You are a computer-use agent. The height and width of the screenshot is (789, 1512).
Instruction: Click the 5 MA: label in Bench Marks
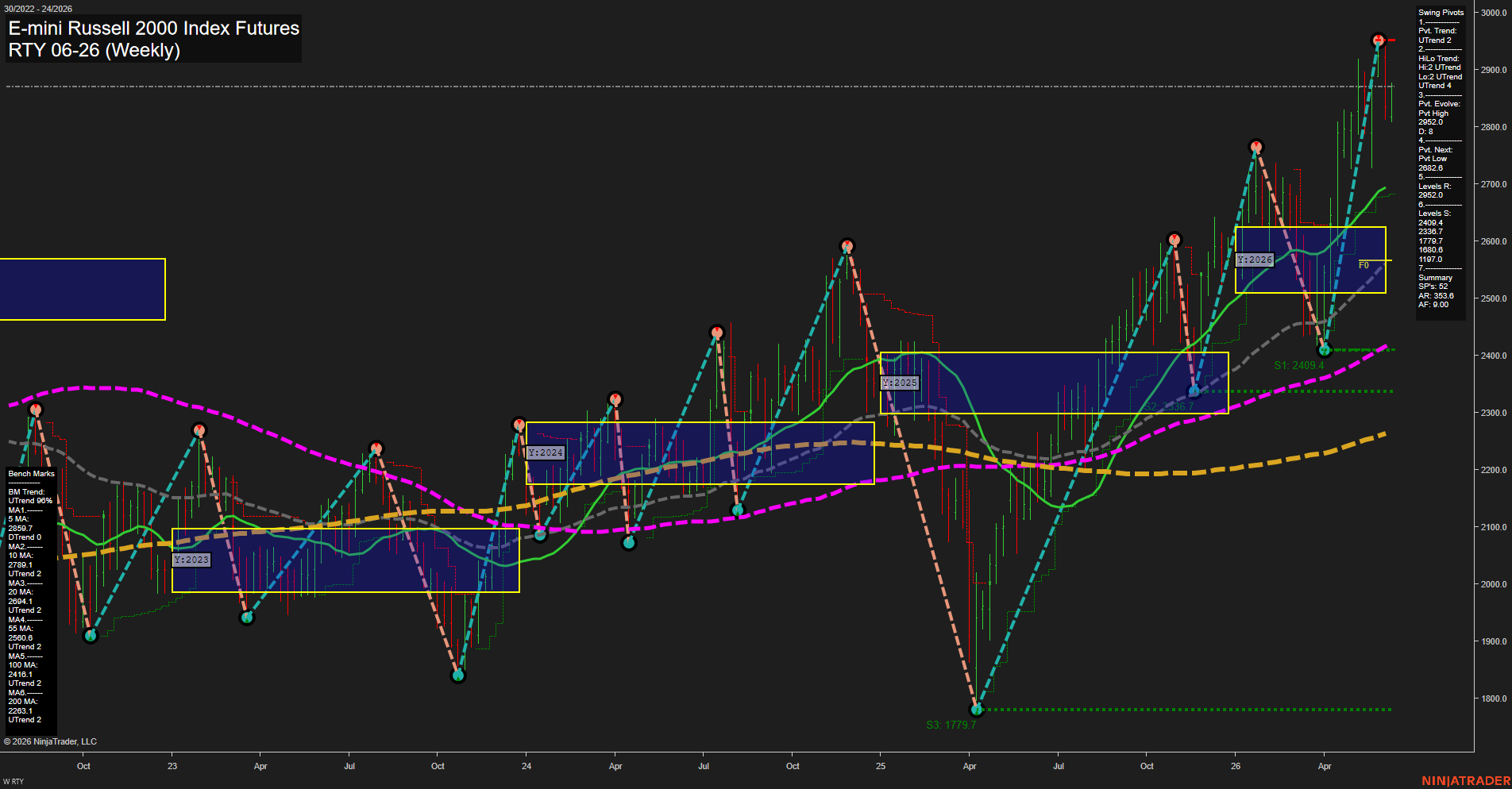(18, 519)
